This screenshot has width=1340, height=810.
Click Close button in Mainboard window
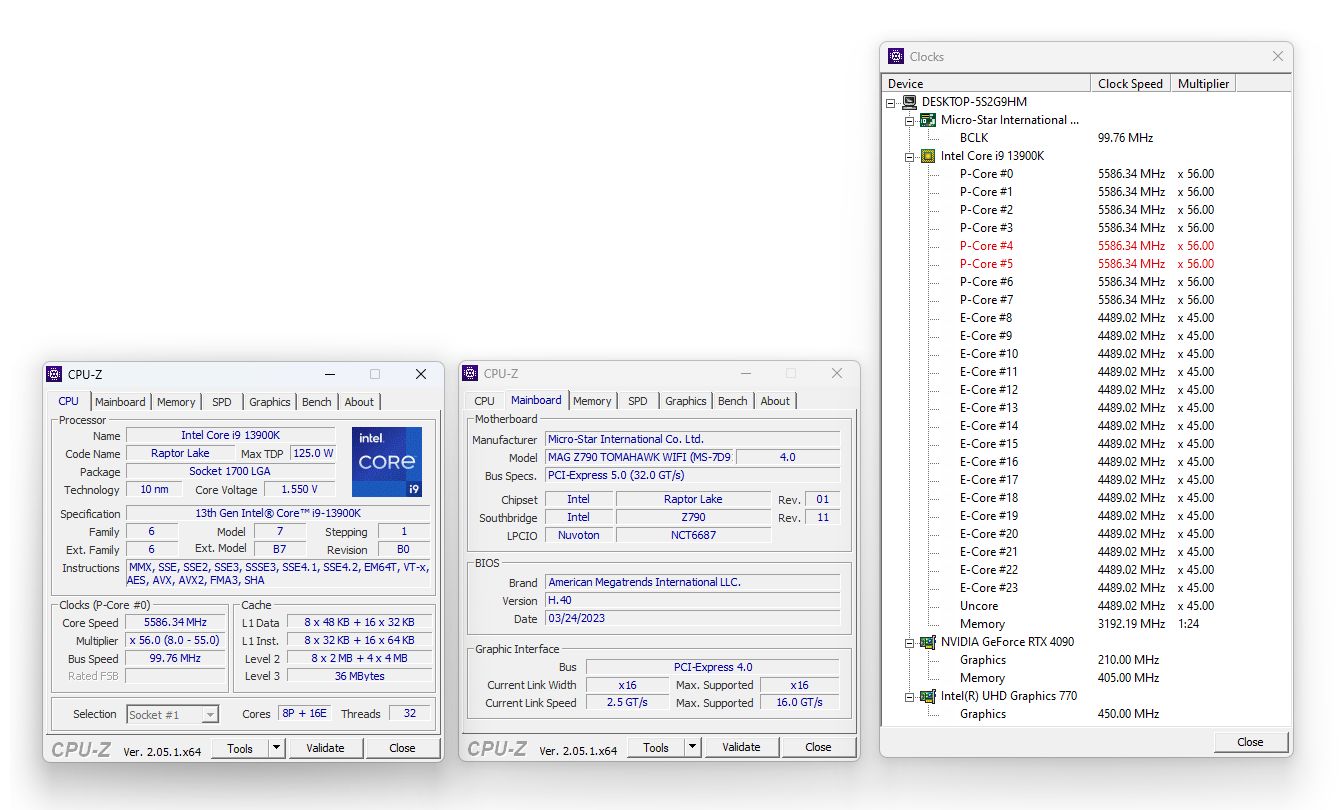[818, 747]
